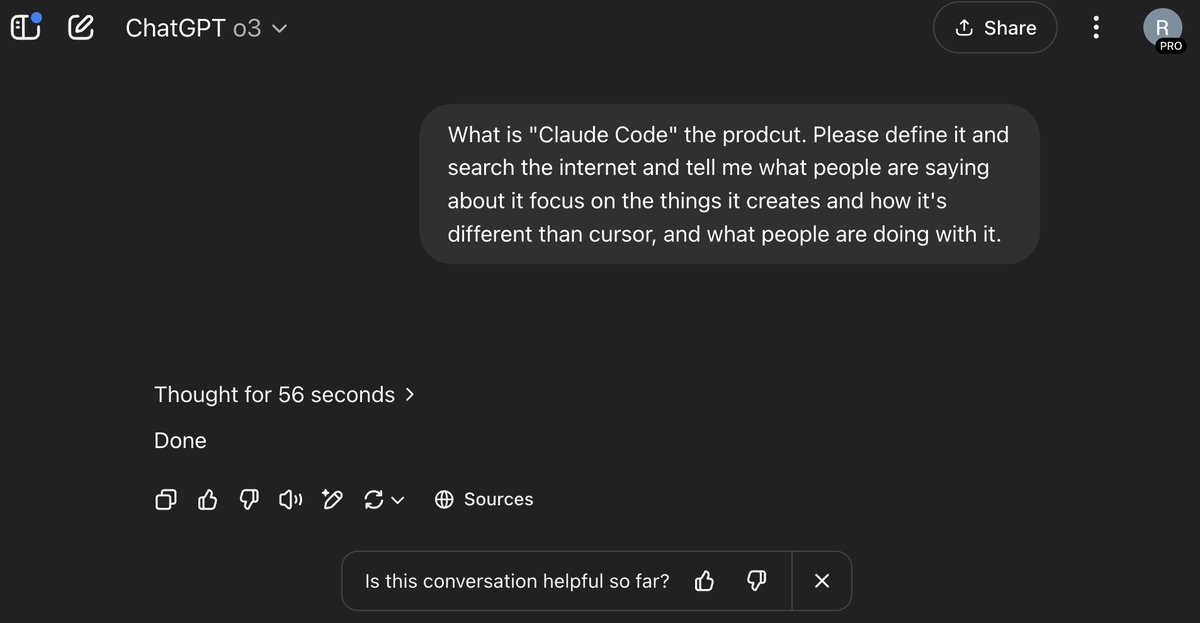1200x623 pixels.
Task: Copy the response to clipboard
Action: point(166,499)
